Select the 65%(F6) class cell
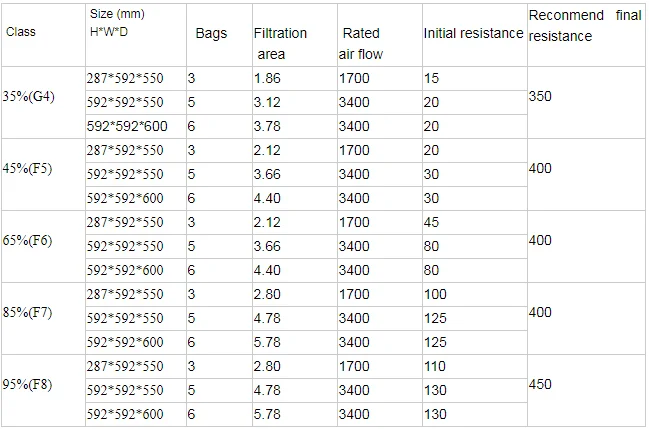 click(x=30, y=240)
